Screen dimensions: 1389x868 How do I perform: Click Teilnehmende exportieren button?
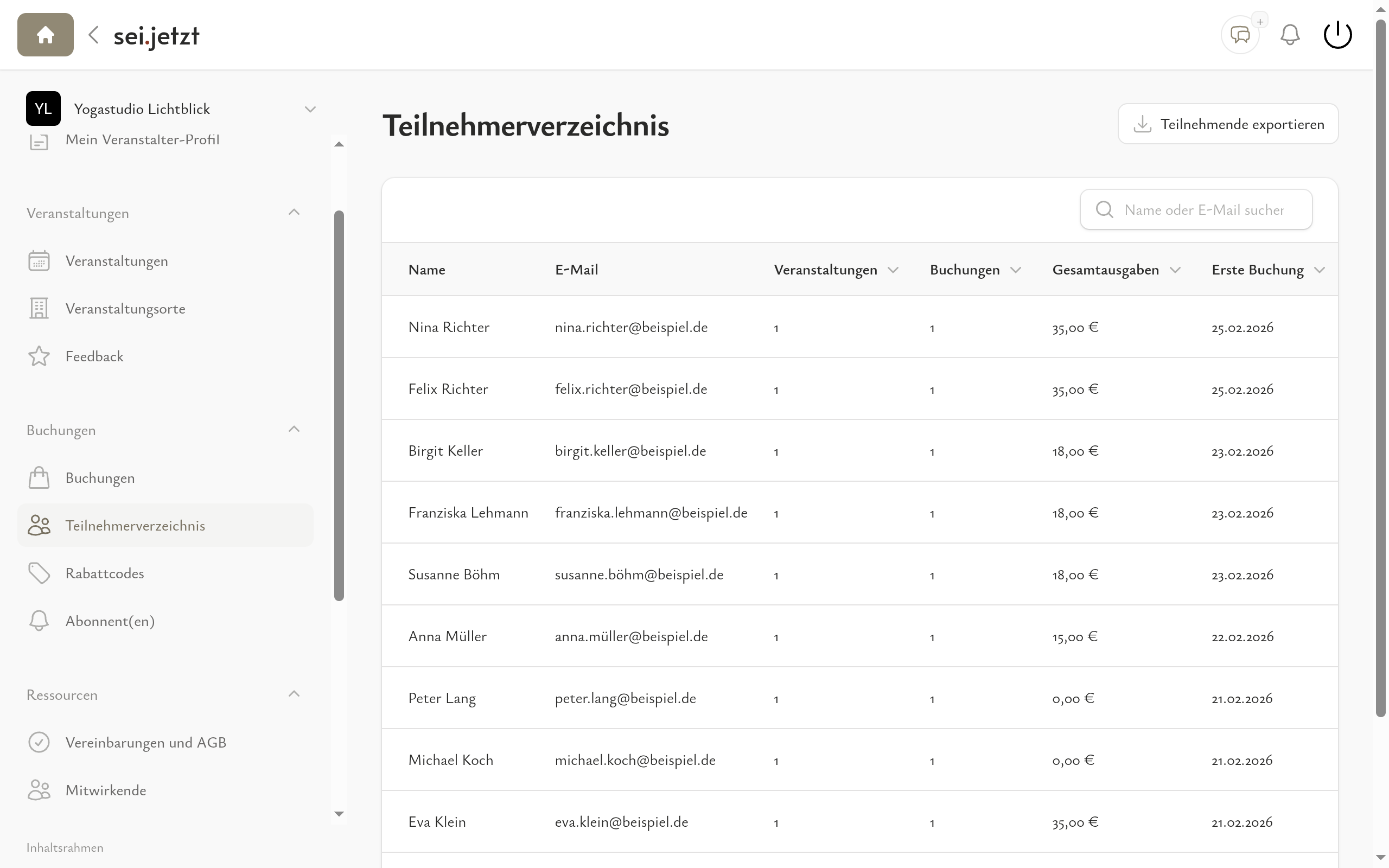1228,124
